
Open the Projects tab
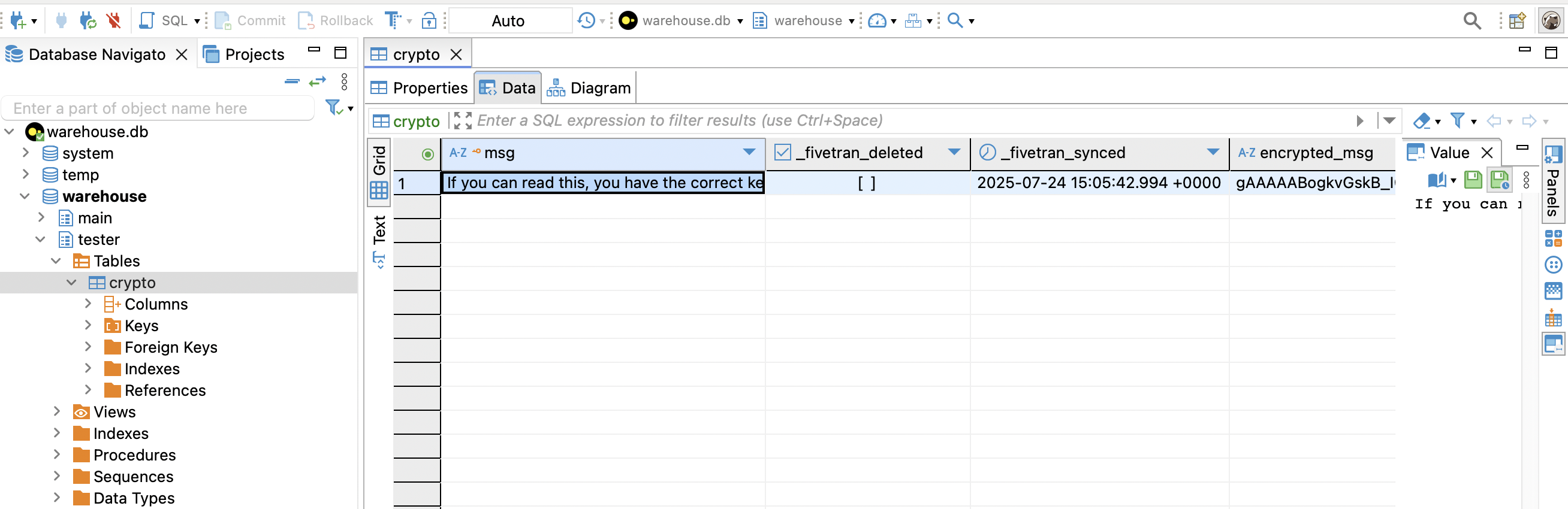(x=243, y=54)
